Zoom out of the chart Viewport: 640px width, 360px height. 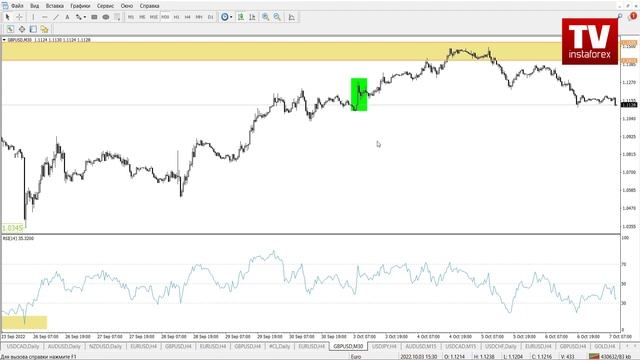277,17
